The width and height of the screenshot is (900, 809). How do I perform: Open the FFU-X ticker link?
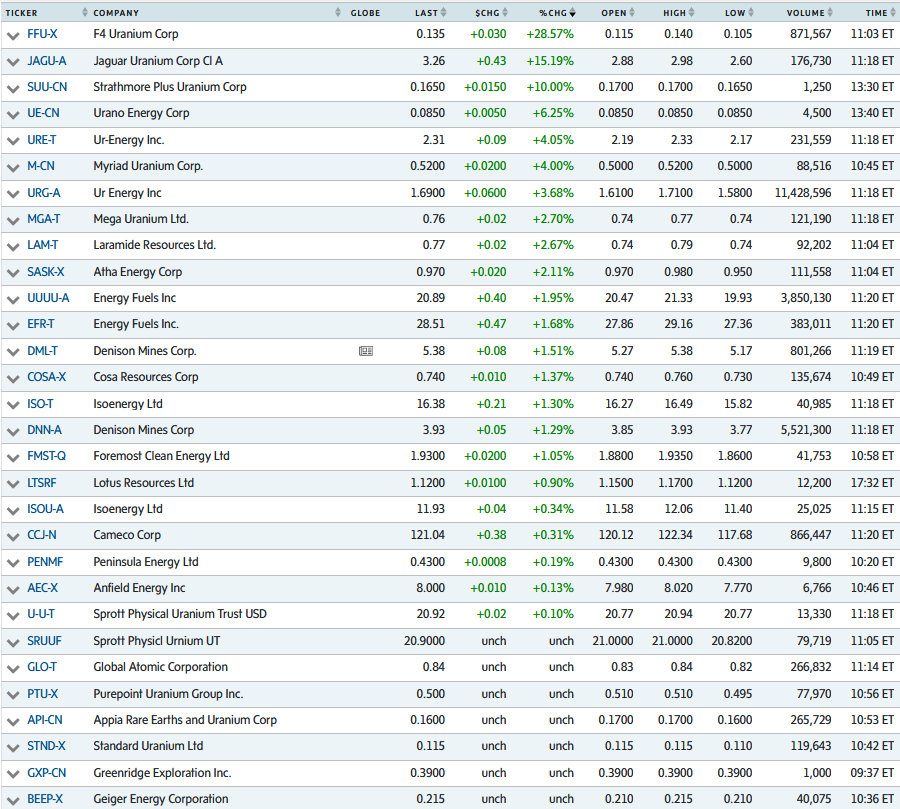(x=42, y=34)
